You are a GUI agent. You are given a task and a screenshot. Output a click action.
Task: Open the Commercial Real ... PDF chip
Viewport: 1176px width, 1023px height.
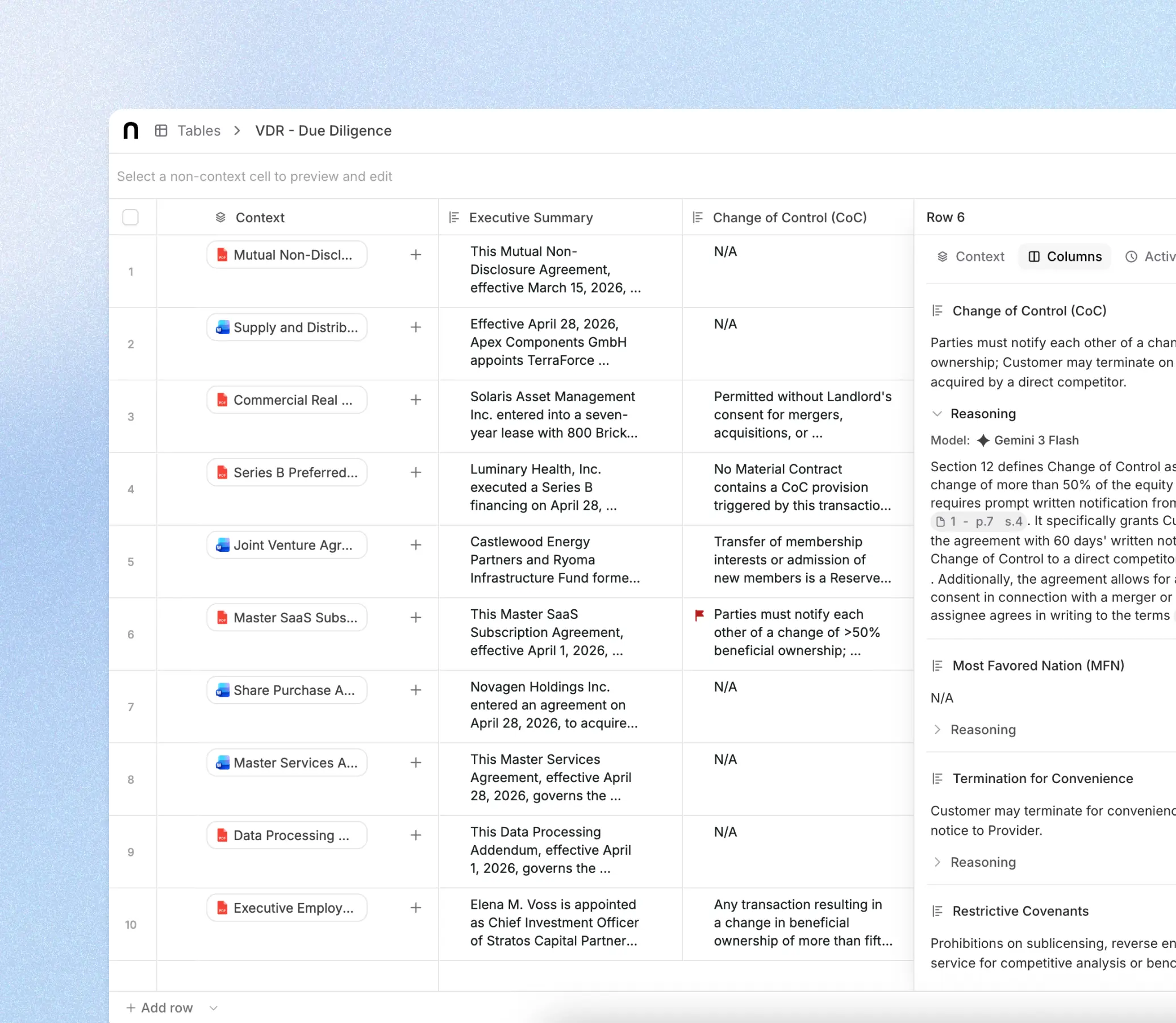(286, 400)
